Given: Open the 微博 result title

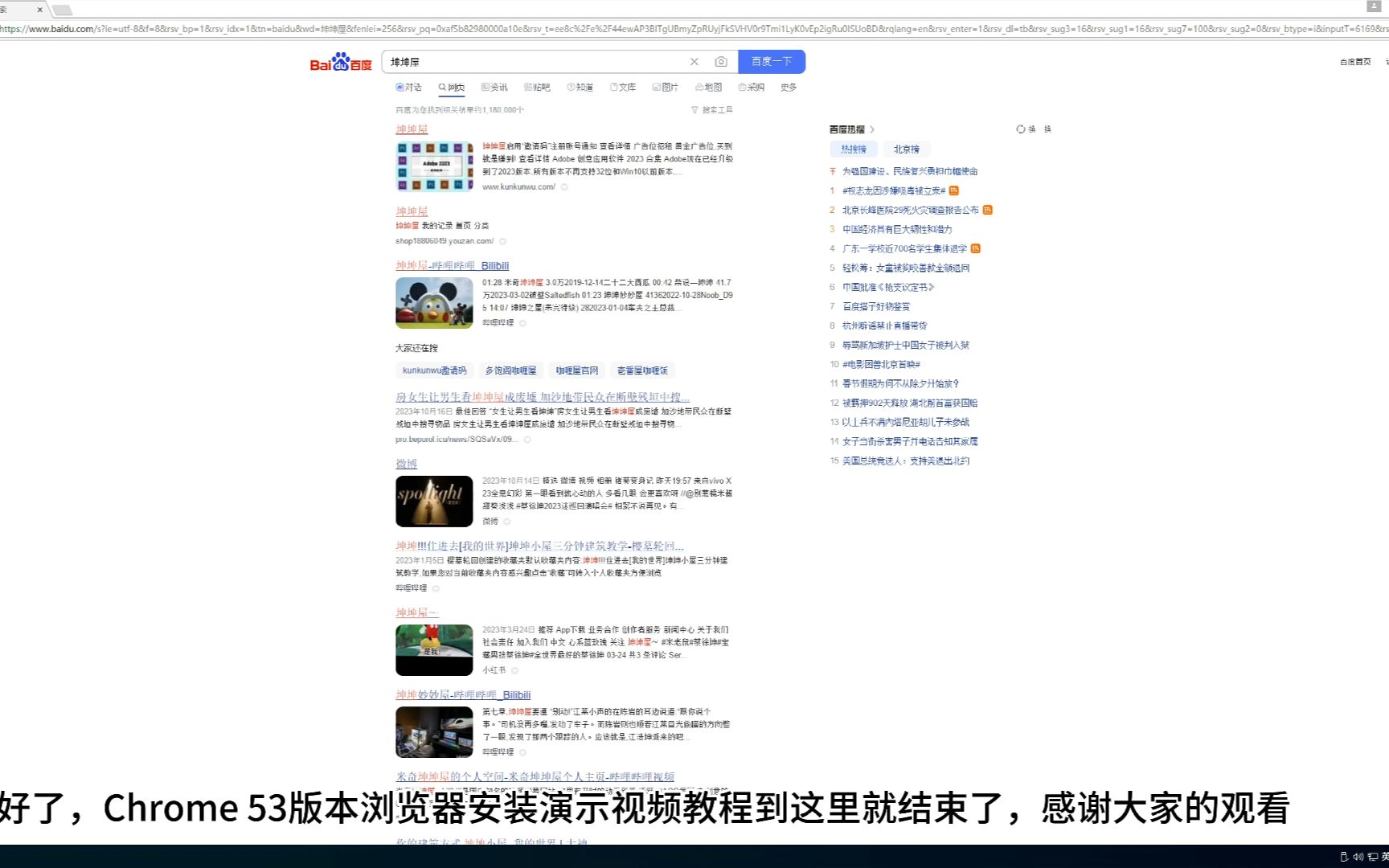Looking at the screenshot, I should 407,464.
